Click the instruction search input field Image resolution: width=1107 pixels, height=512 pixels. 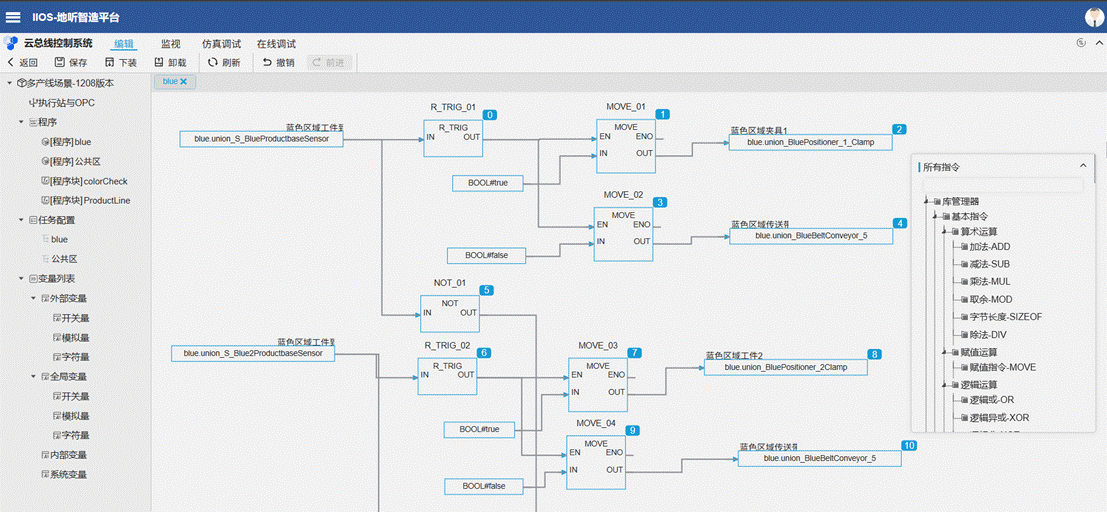1002,185
